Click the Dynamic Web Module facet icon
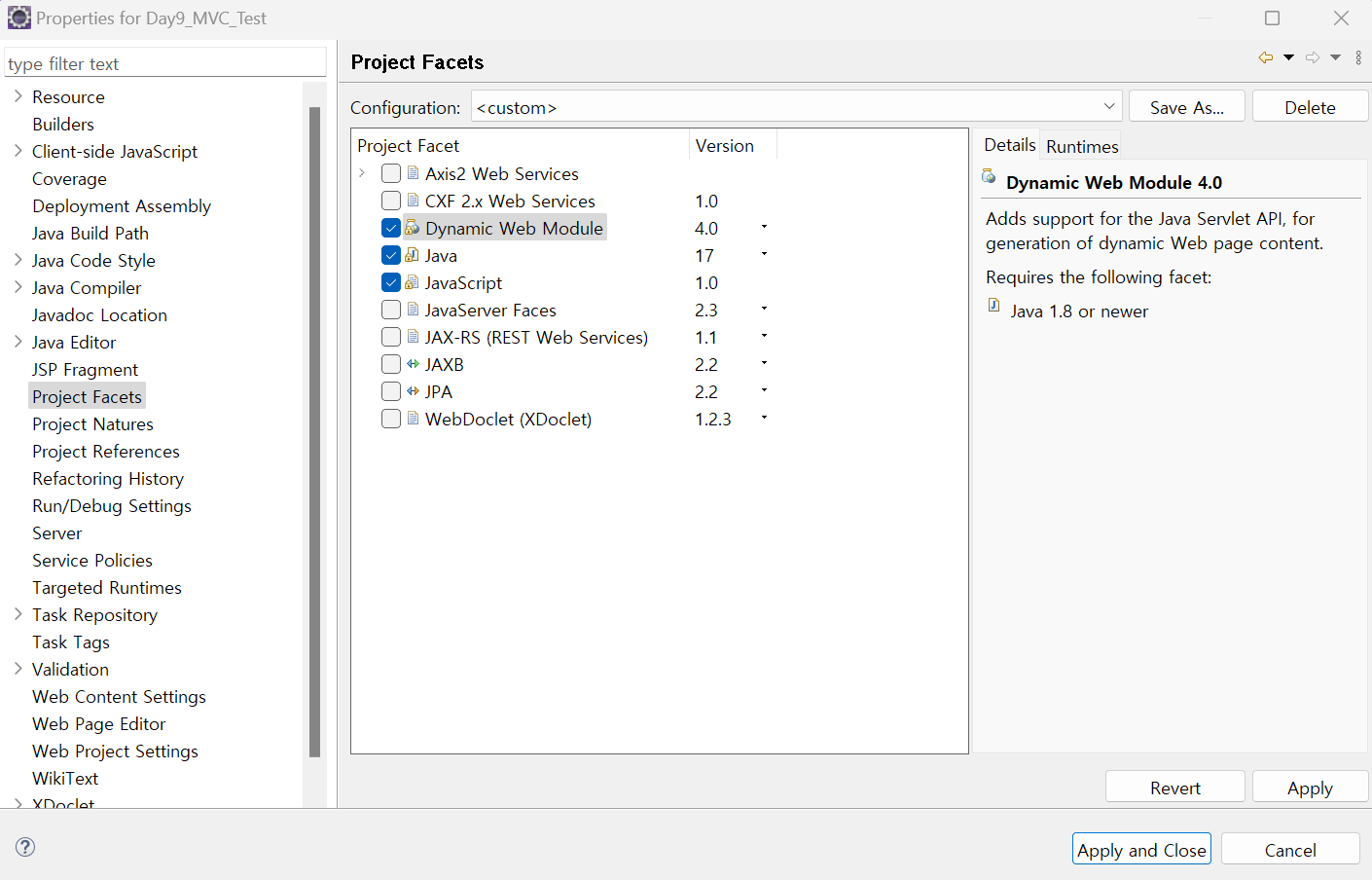The image size is (1372, 880). point(413,228)
